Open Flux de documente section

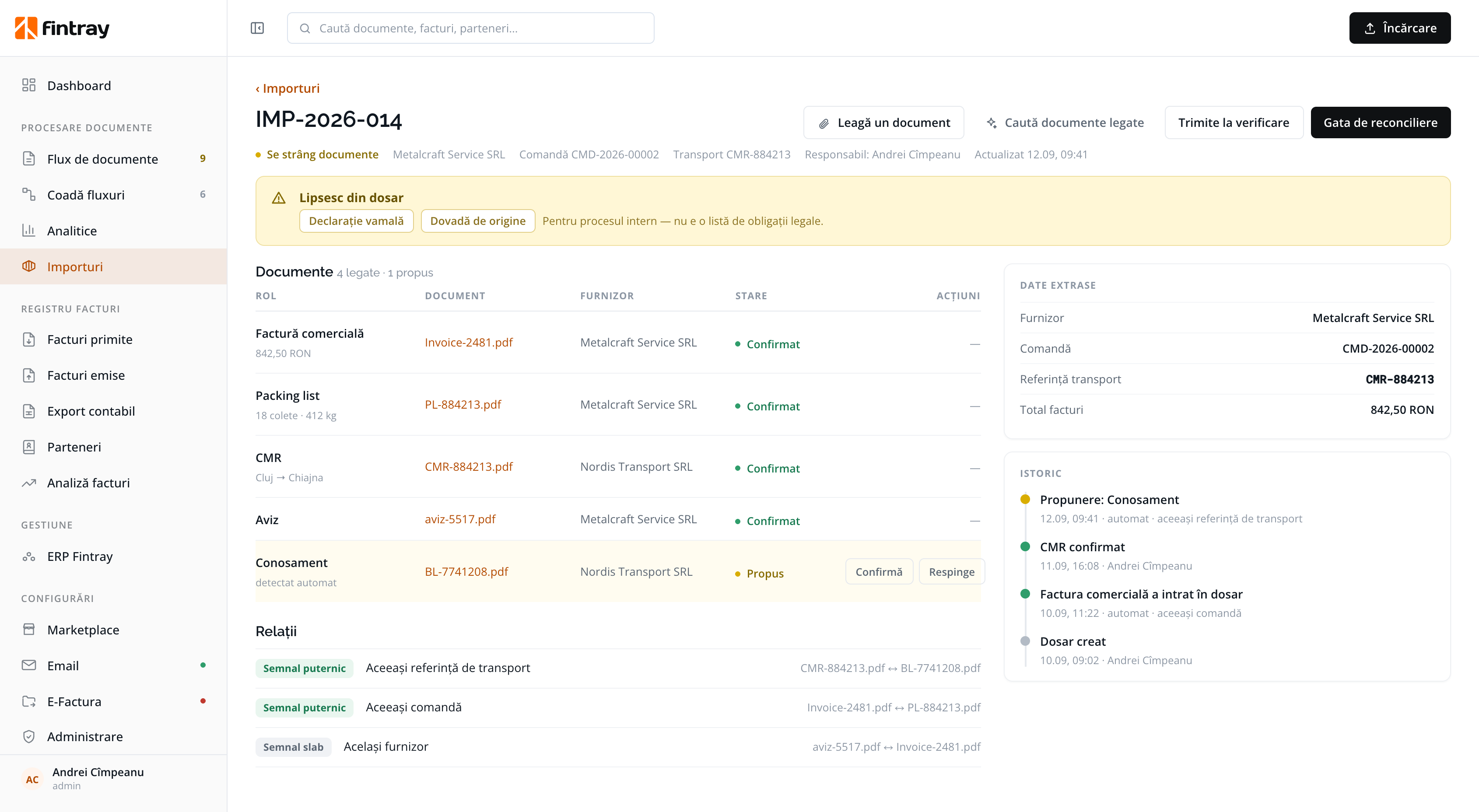click(113, 158)
